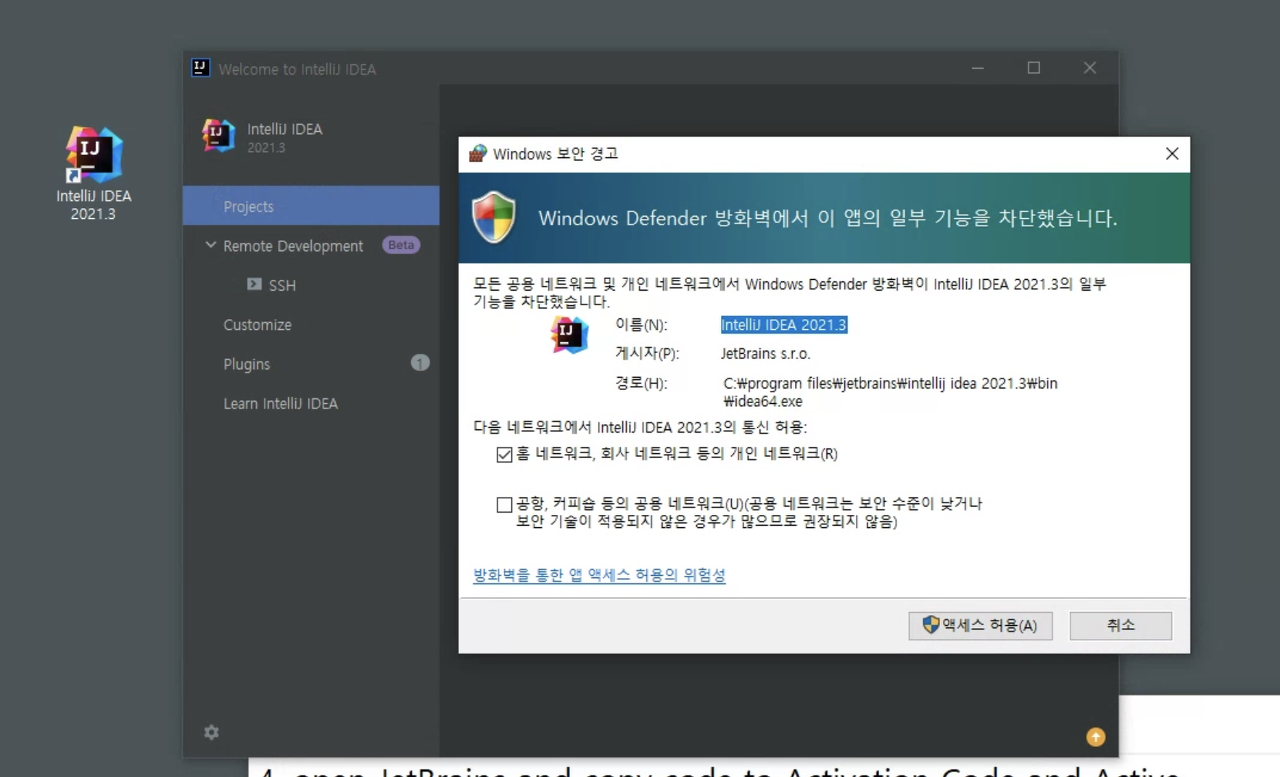Screen dimensions: 1280x777
Task: Select the Projects tab
Action: tap(311, 206)
